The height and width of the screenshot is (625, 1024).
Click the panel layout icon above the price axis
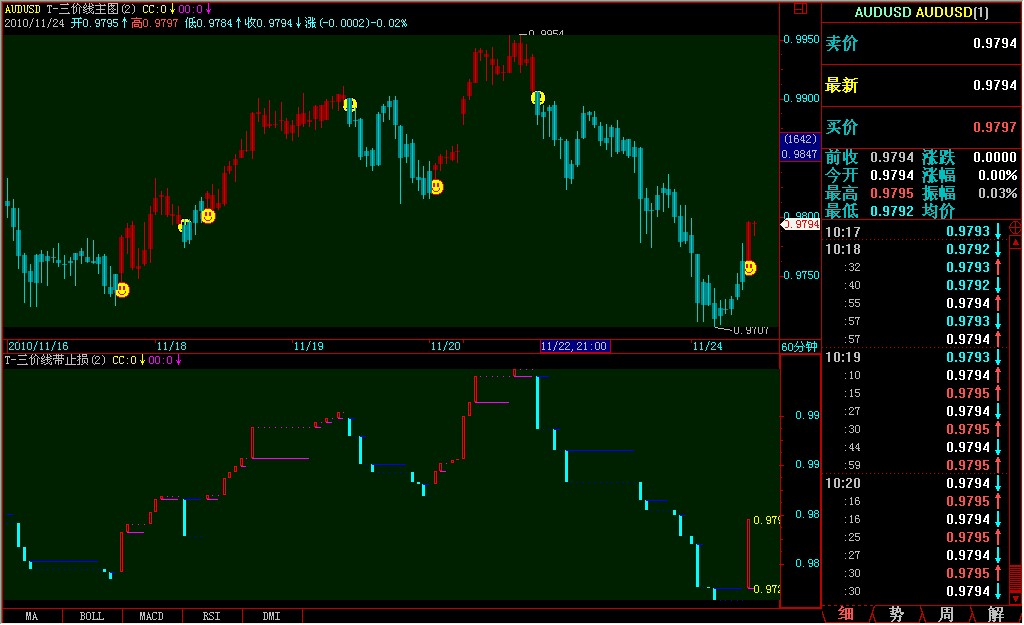point(800,8)
